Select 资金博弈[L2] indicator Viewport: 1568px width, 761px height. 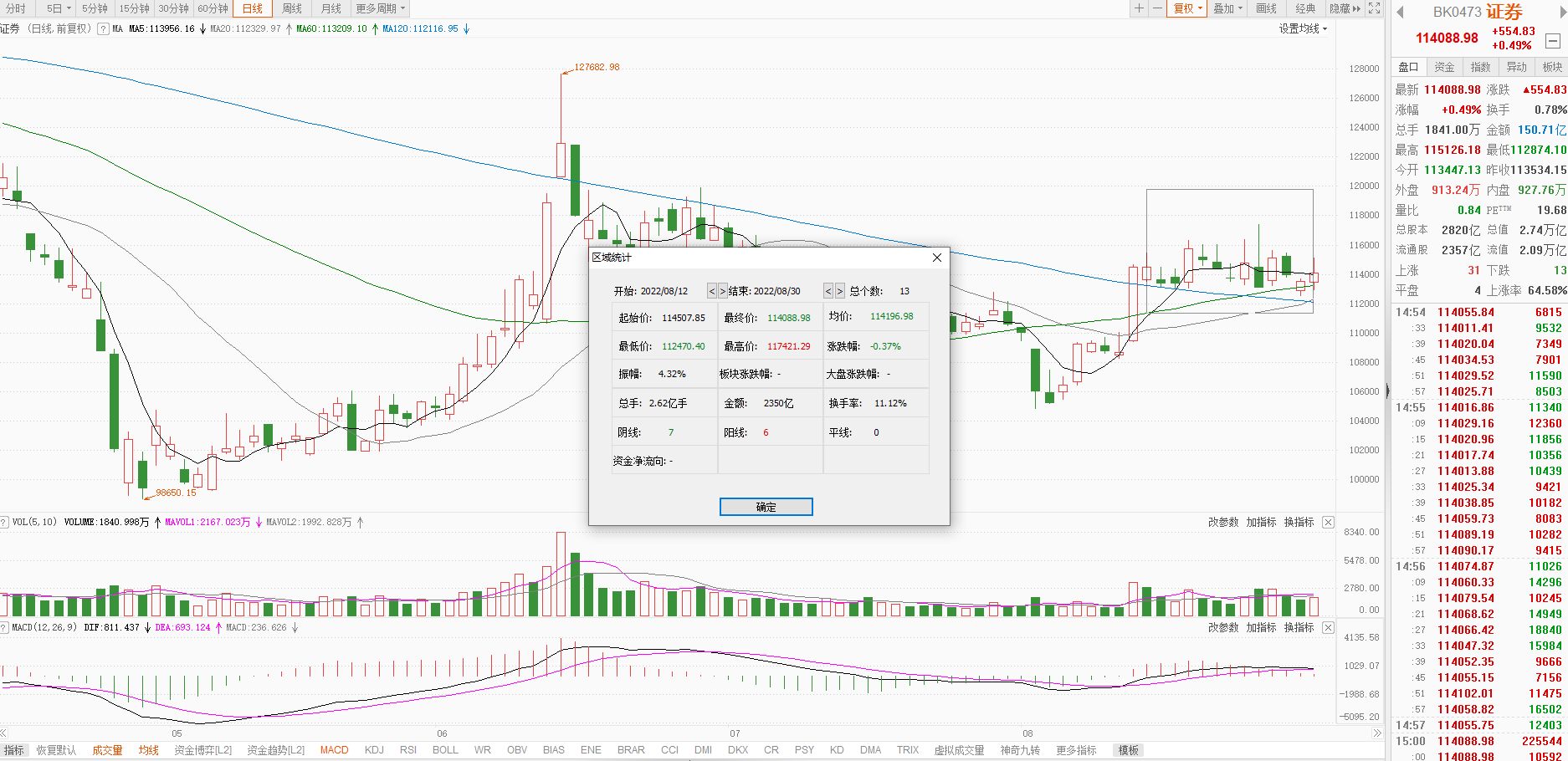point(202,750)
